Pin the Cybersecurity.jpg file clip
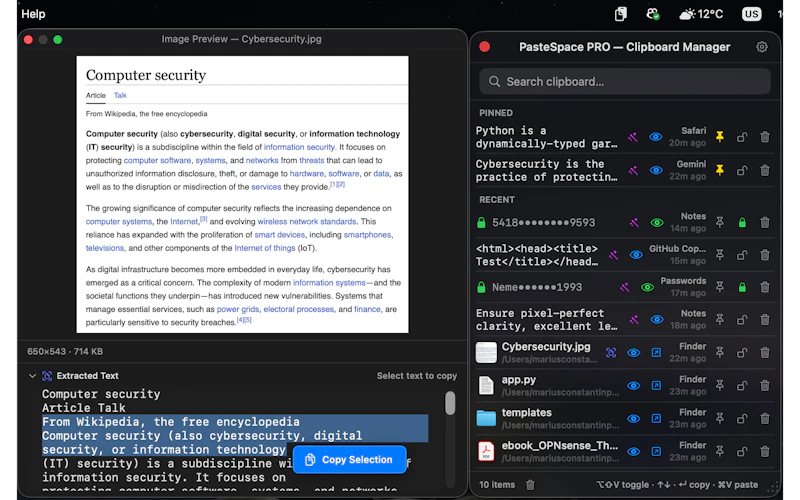The height and width of the screenshot is (500, 800). pos(719,352)
